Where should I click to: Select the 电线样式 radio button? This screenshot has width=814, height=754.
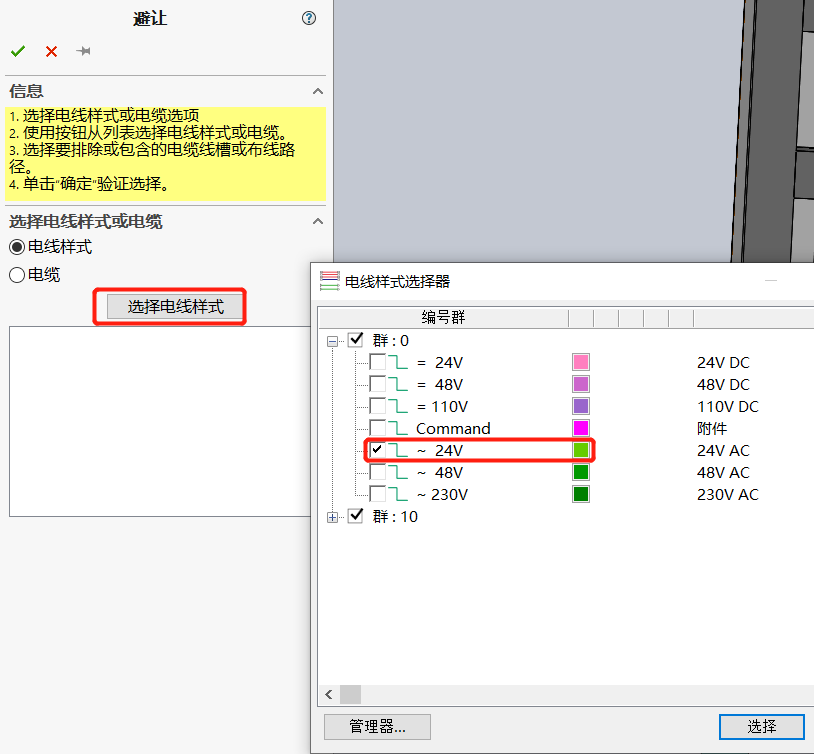coord(17,247)
